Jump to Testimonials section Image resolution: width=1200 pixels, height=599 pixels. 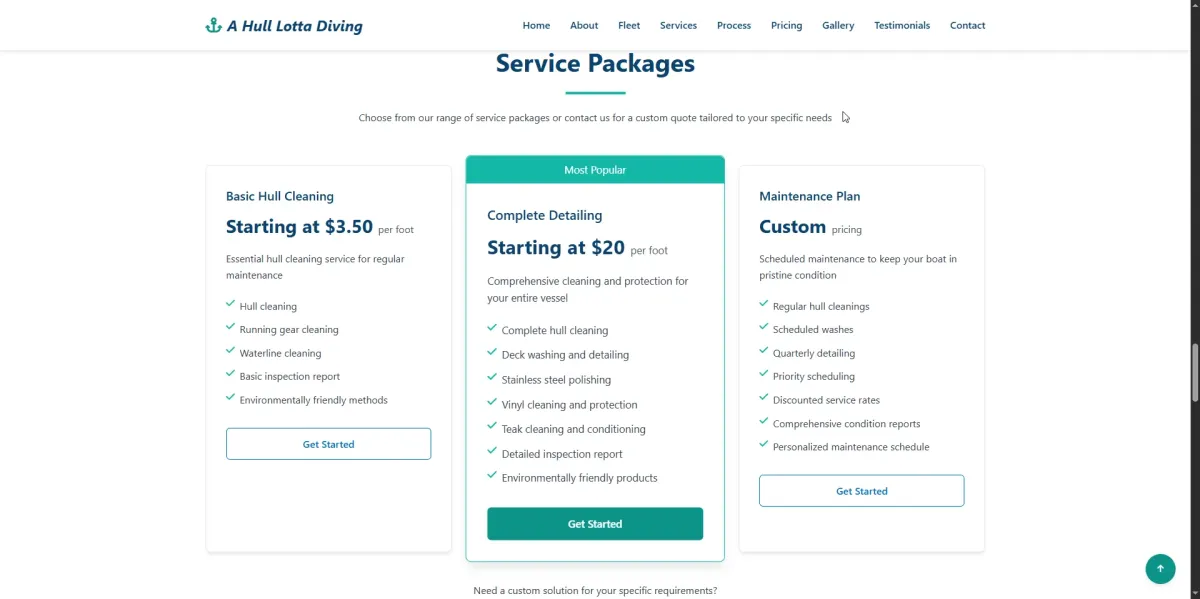[901, 26]
